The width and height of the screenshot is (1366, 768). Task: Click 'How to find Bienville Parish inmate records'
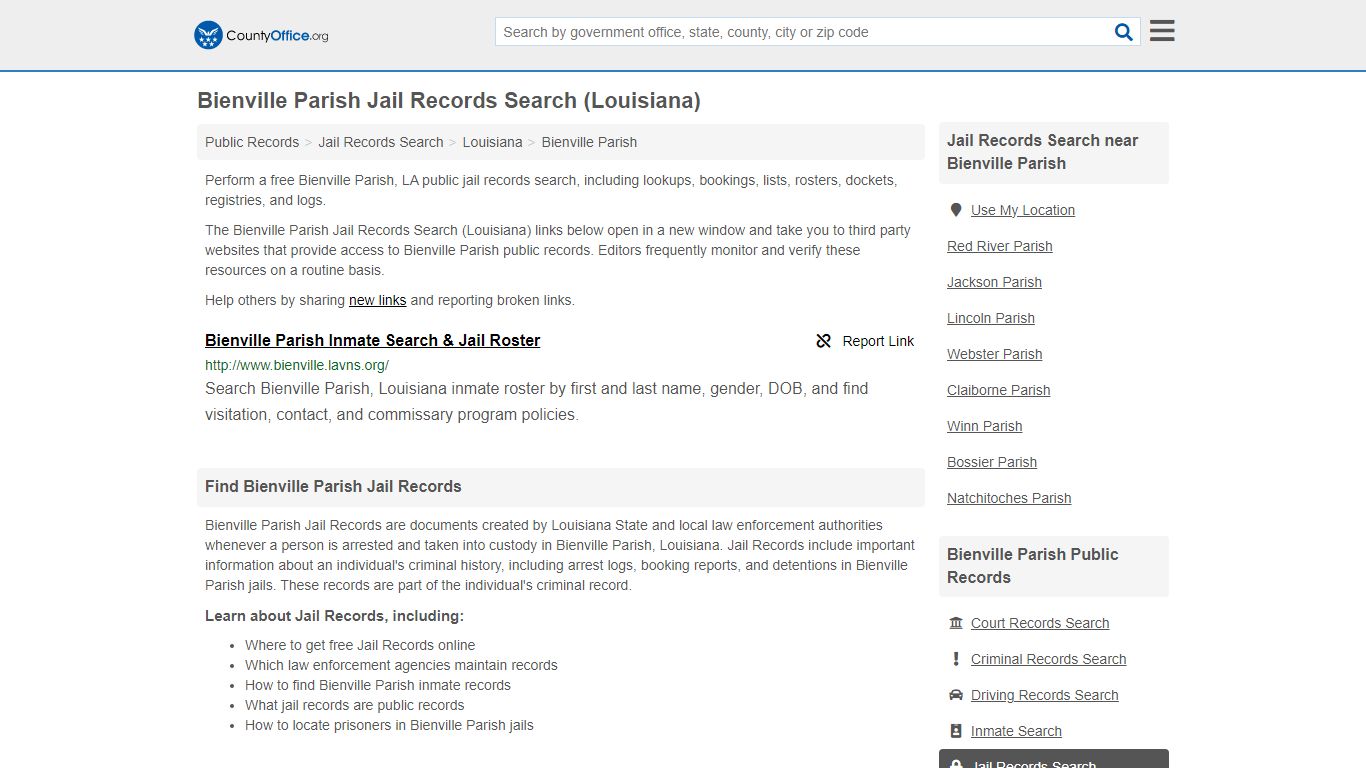(378, 685)
